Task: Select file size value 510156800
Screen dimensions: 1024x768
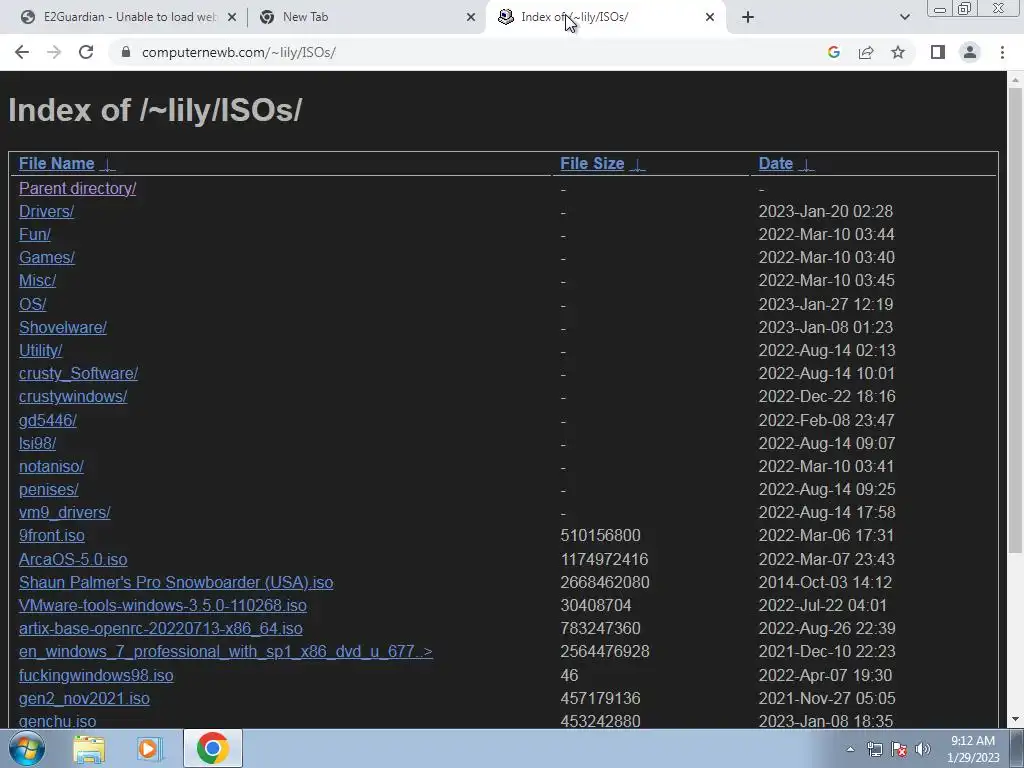Action: 600,536
